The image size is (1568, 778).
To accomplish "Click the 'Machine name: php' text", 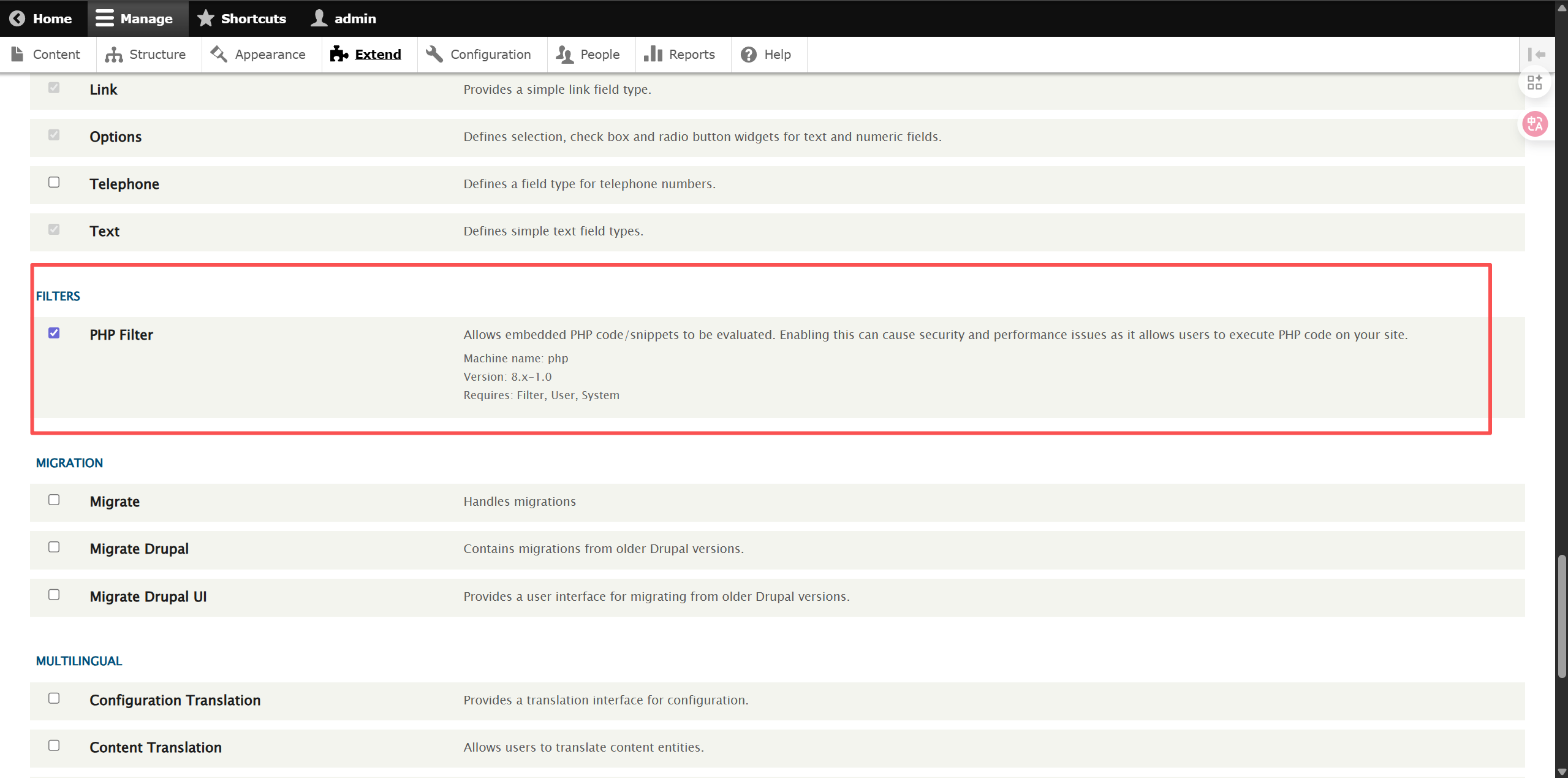I will click(516, 358).
